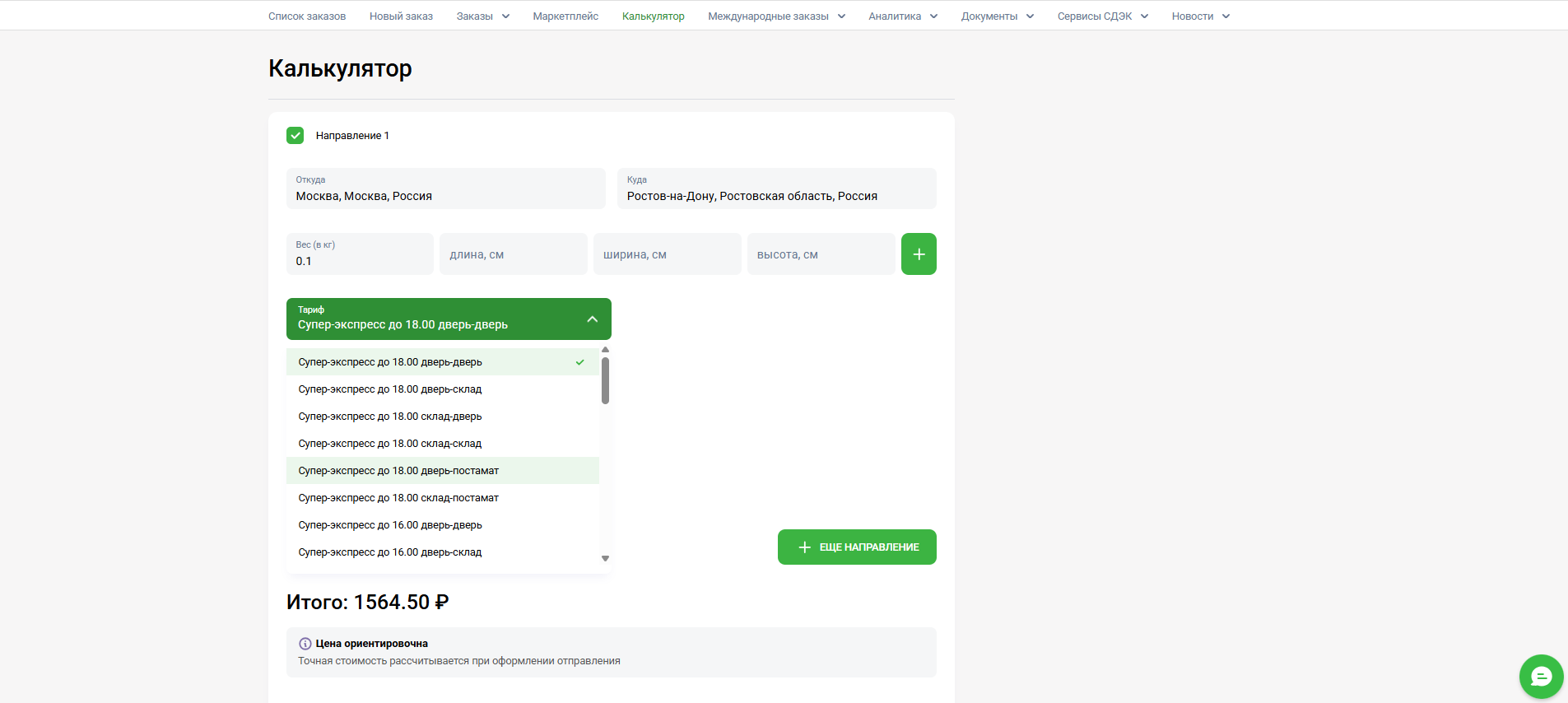Click the green plus add-package icon
This screenshot has width=1568, height=703.
point(919,254)
